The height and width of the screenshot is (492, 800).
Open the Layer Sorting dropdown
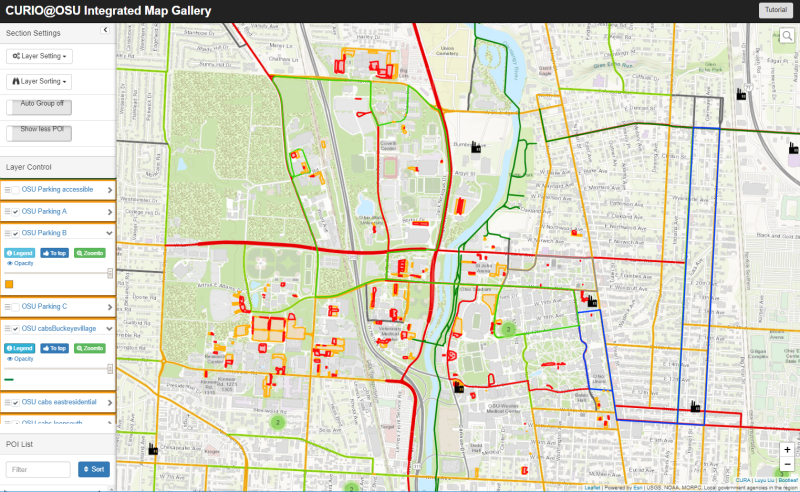[x=39, y=82]
